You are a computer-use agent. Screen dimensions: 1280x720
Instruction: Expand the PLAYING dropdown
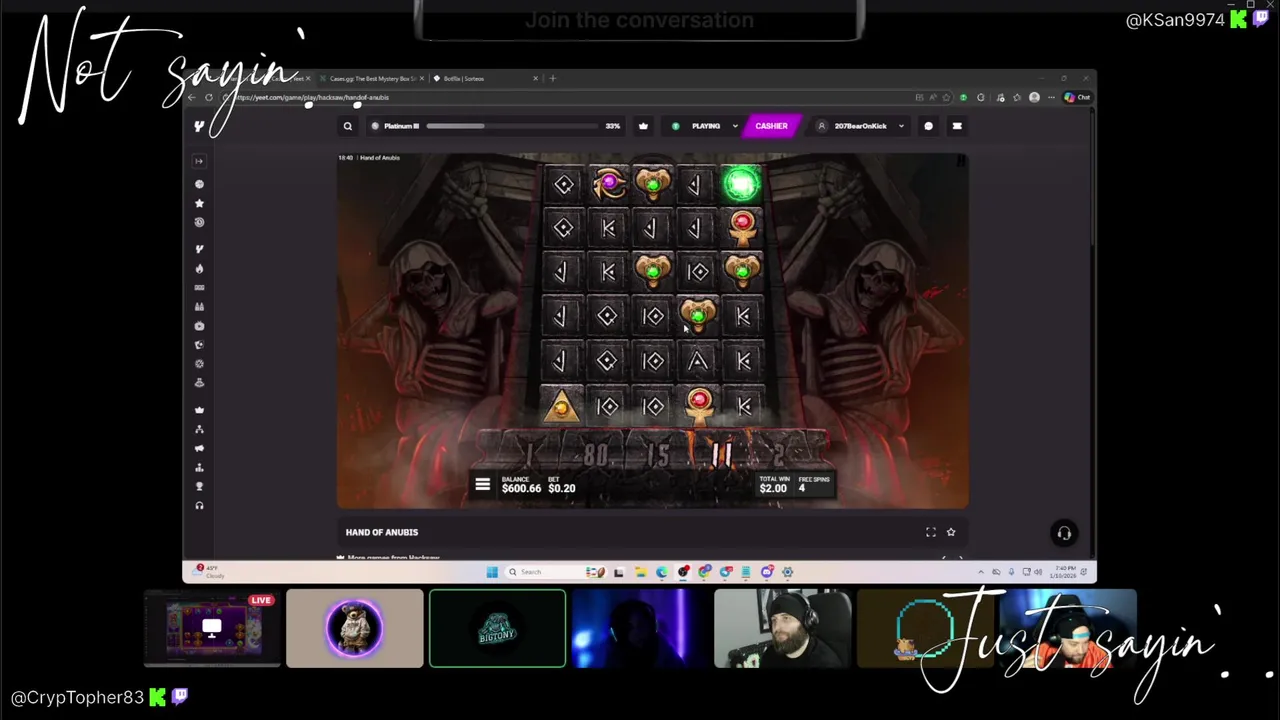pyautogui.click(x=706, y=126)
